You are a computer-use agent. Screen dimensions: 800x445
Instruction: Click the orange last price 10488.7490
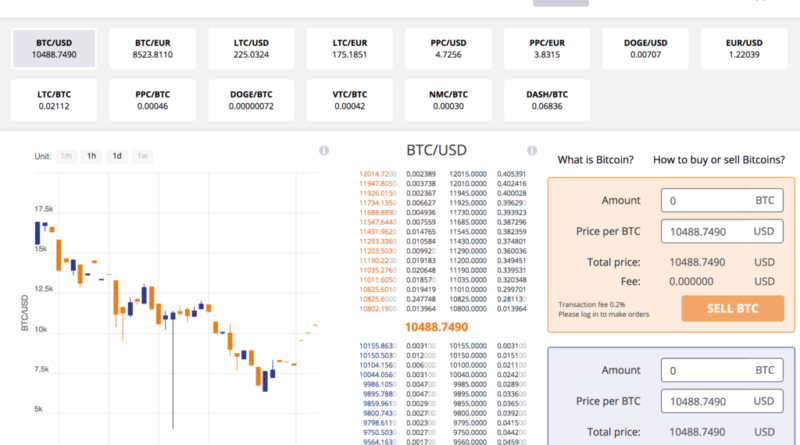click(x=436, y=327)
